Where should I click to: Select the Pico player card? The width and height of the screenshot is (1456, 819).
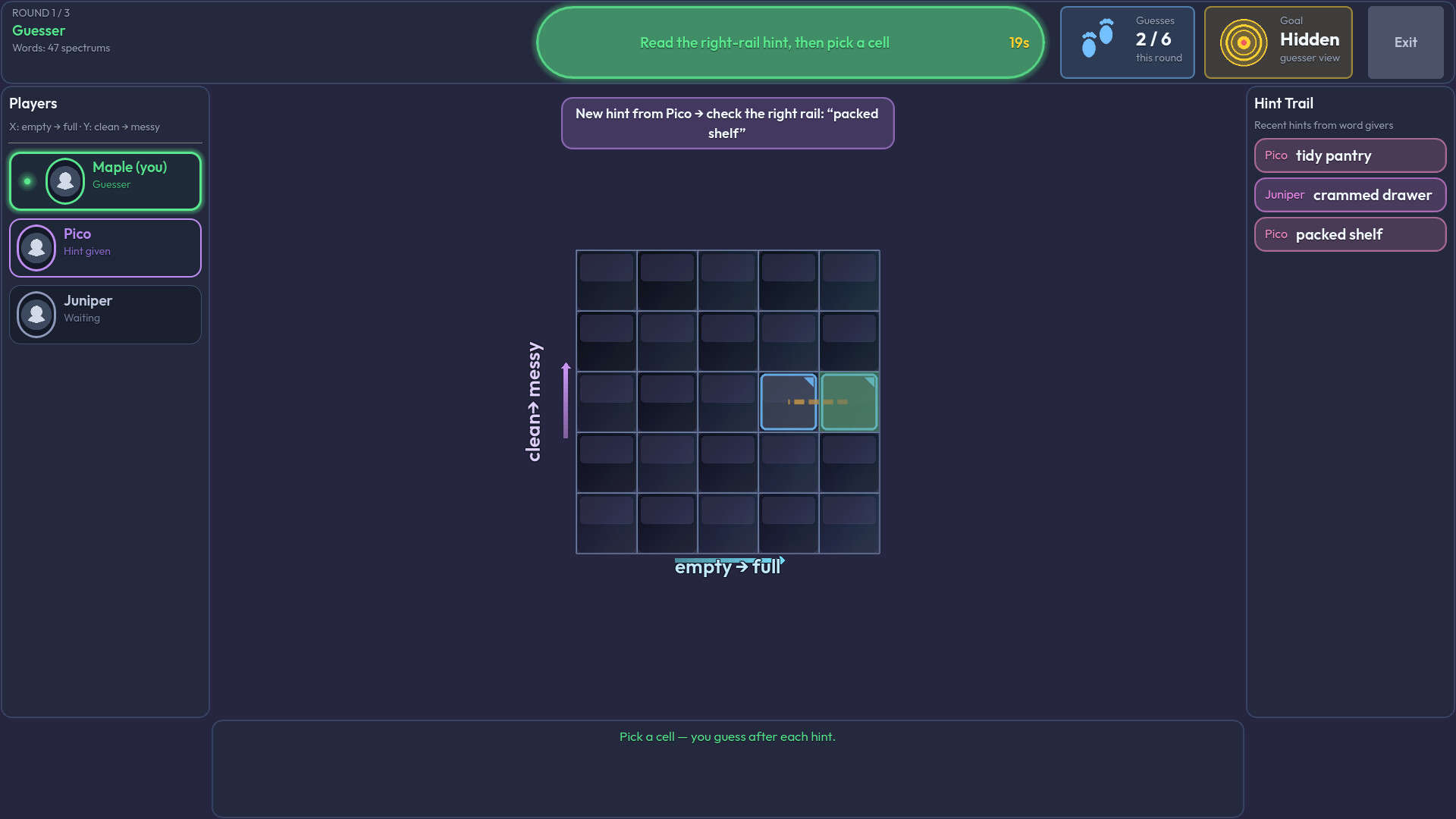pyautogui.click(x=105, y=248)
